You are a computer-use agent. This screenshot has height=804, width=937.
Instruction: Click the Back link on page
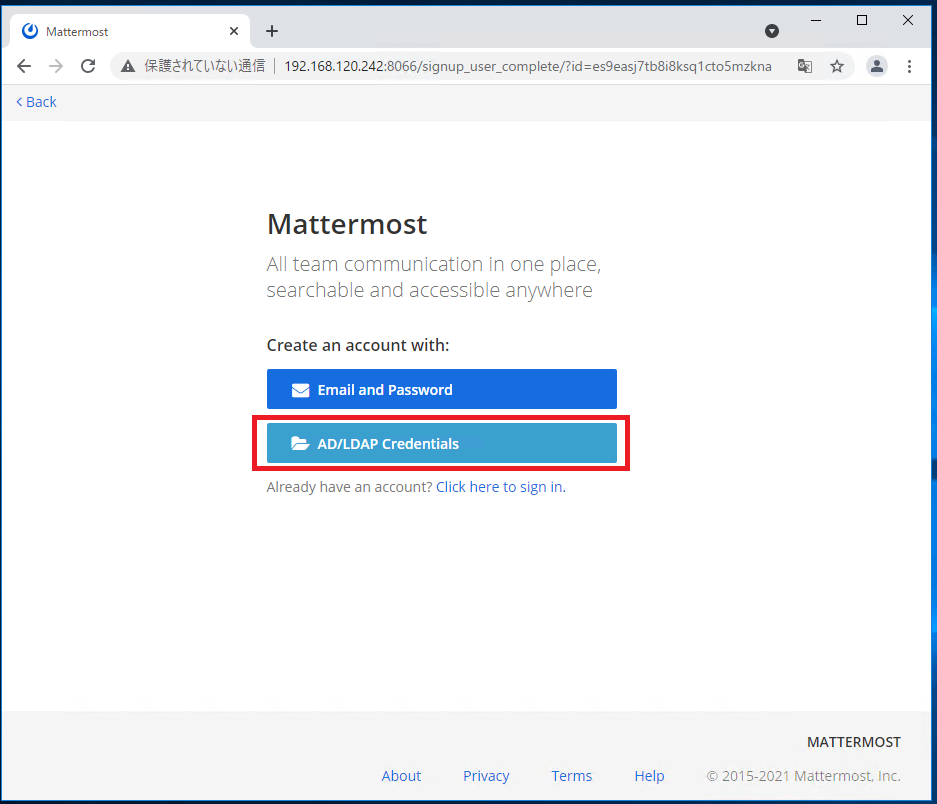[x=36, y=102]
